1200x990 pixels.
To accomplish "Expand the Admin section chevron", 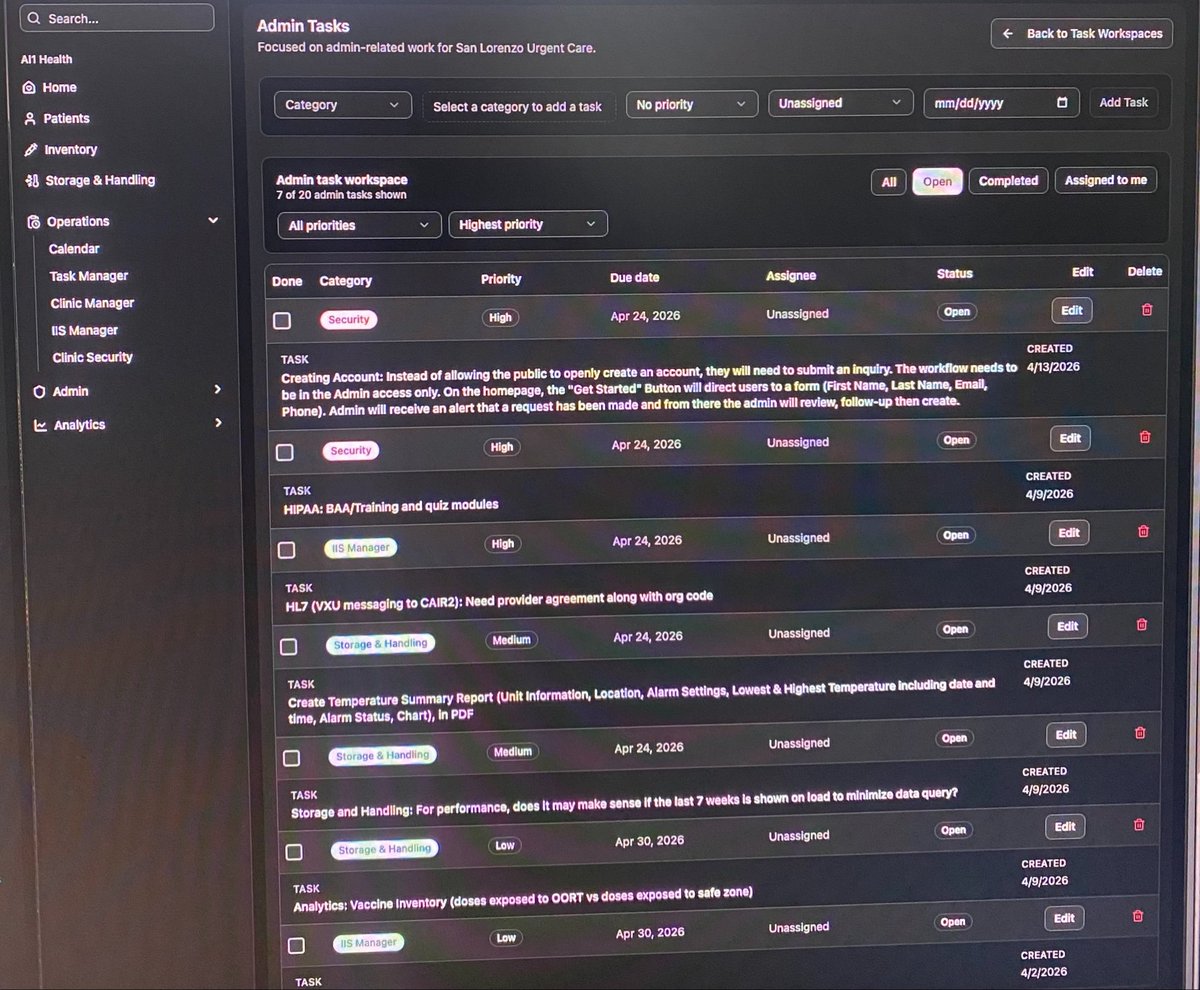I will pos(217,390).
